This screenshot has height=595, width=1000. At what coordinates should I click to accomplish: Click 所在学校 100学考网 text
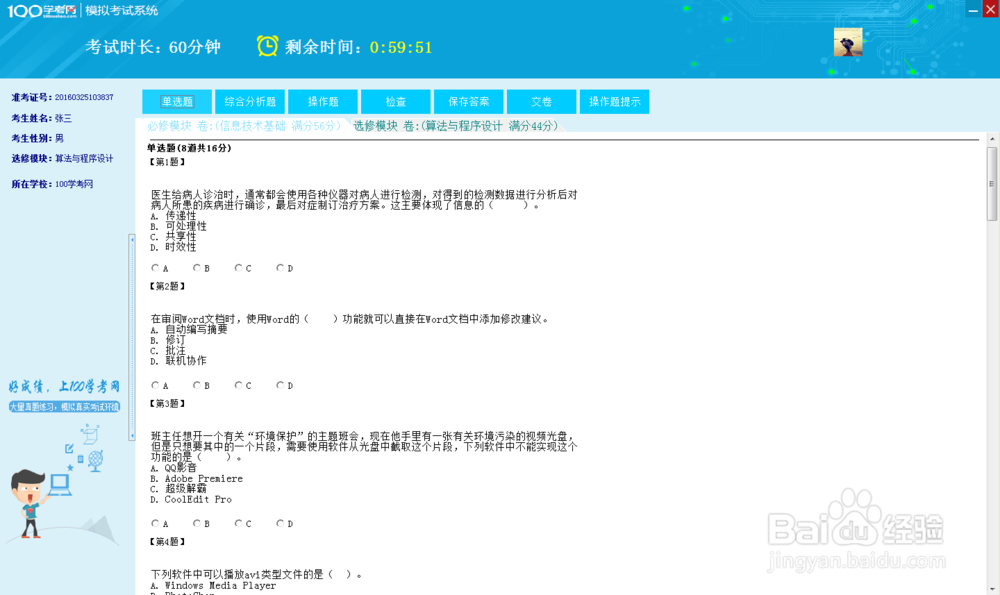pyautogui.click(x=52, y=184)
